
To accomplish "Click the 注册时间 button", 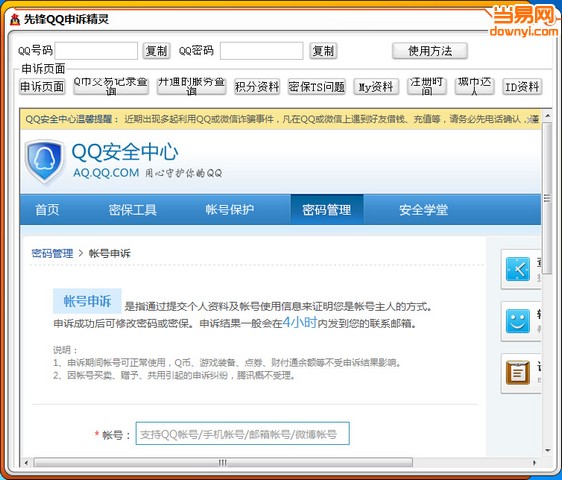I will tap(427, 87).
